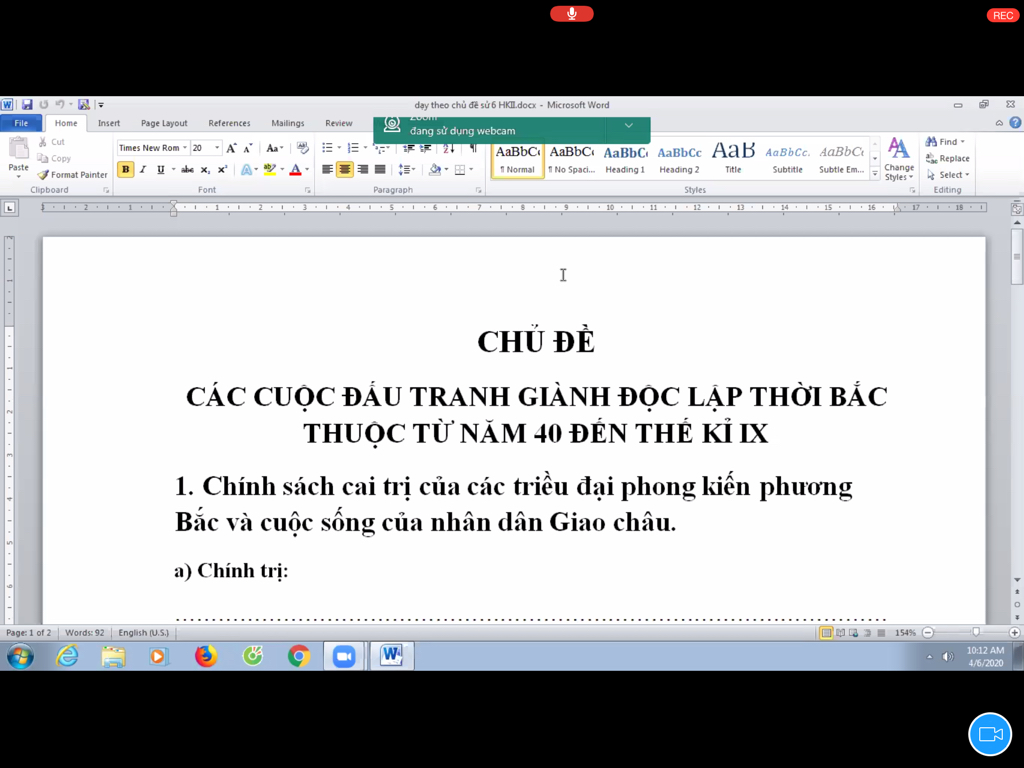The height and width of the screenshot is (768, 1024).
Task: Open the Font dialog launcher
Action: 308,190
